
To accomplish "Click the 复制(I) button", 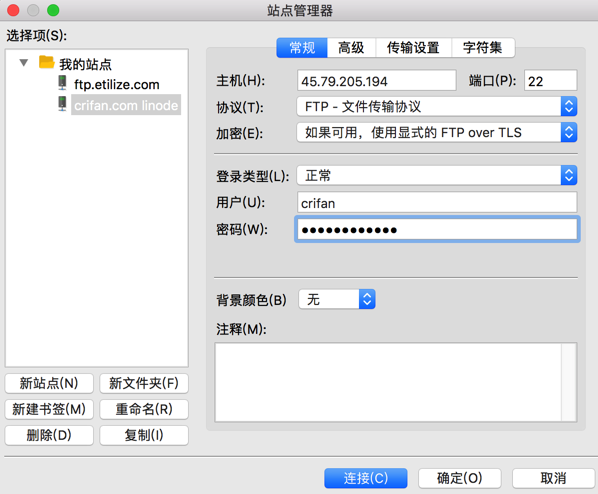I will pos(144,435).
